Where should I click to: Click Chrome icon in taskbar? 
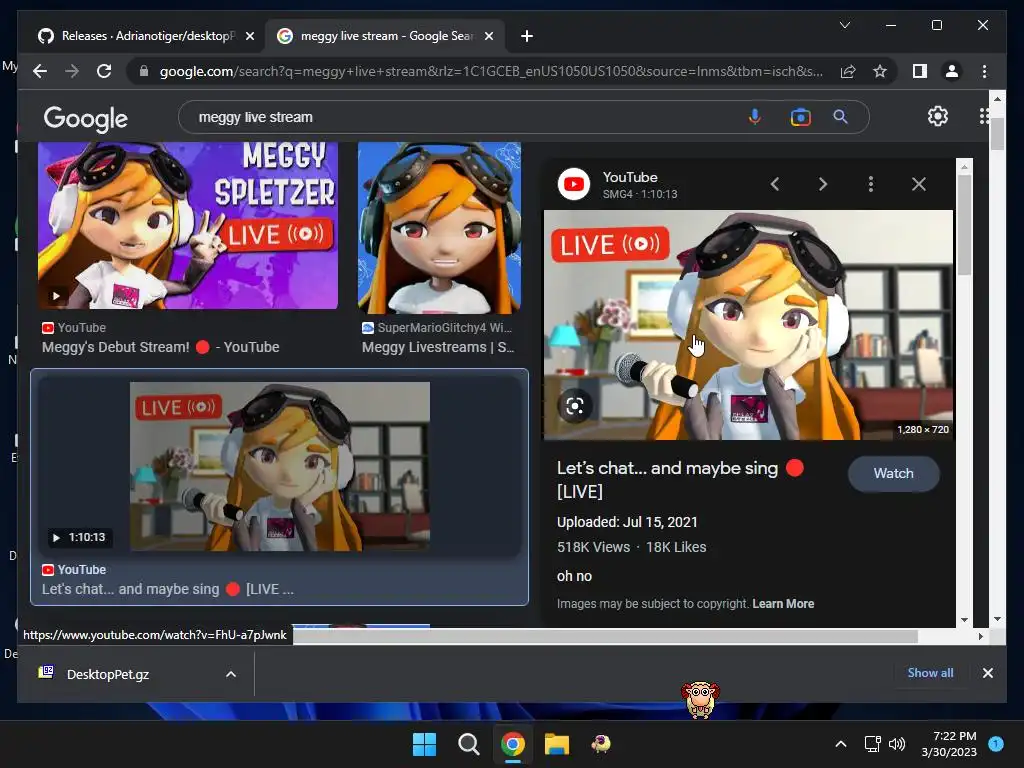(513, 744)
